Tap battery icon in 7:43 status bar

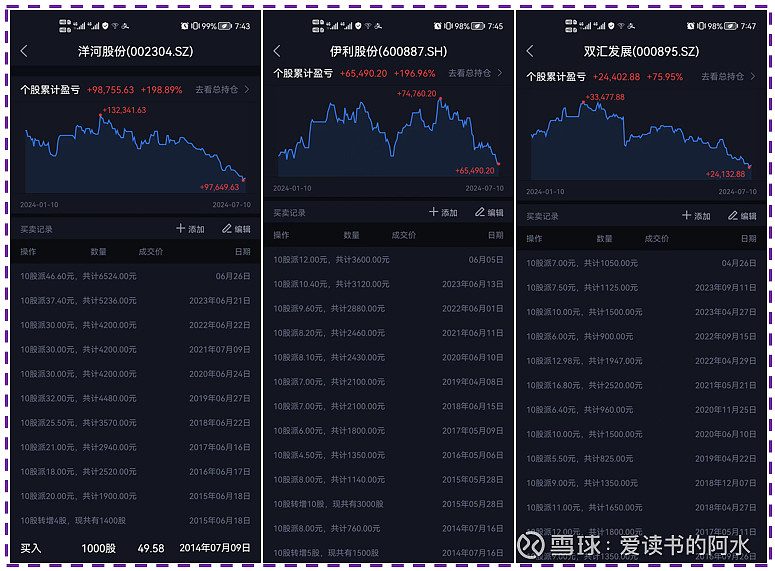[x=225, y=26]
